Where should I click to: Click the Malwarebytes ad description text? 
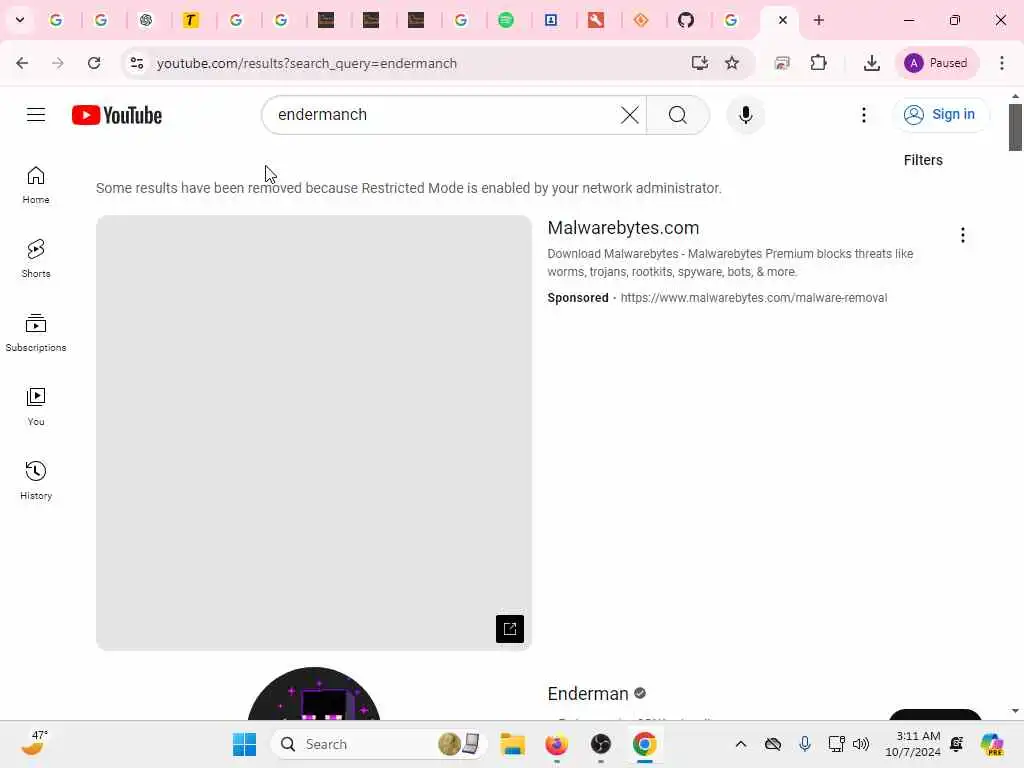(x=730, y=263)
